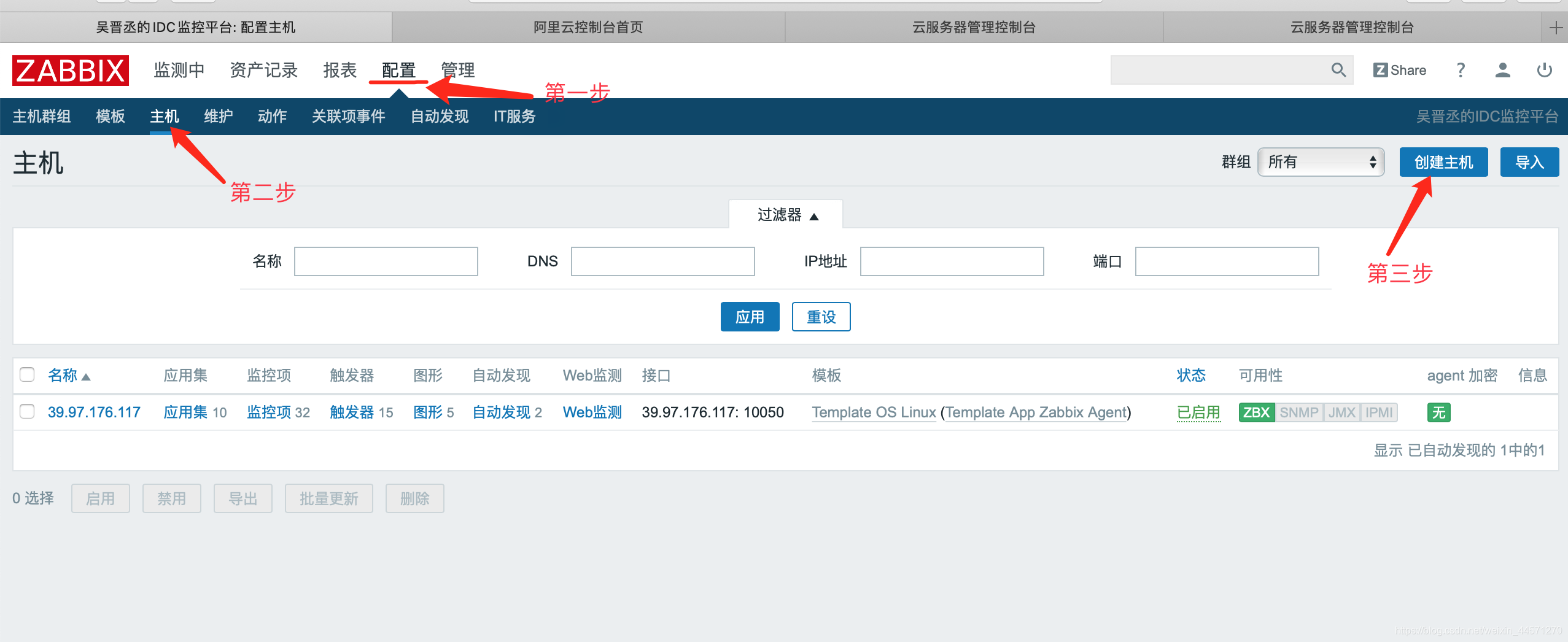Go to 主机 submenu

pyautogui.click(x=165, y=116)
